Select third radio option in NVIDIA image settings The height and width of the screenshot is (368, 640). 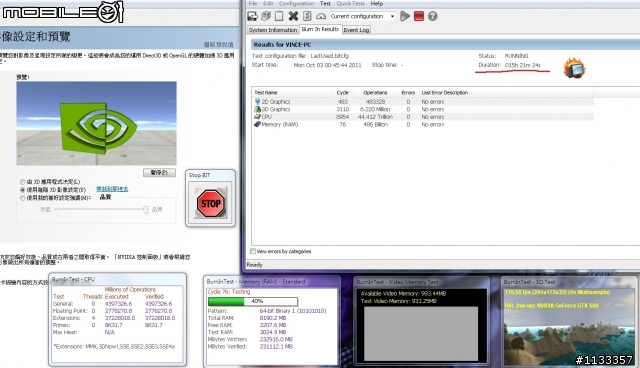tap(22, 197)
